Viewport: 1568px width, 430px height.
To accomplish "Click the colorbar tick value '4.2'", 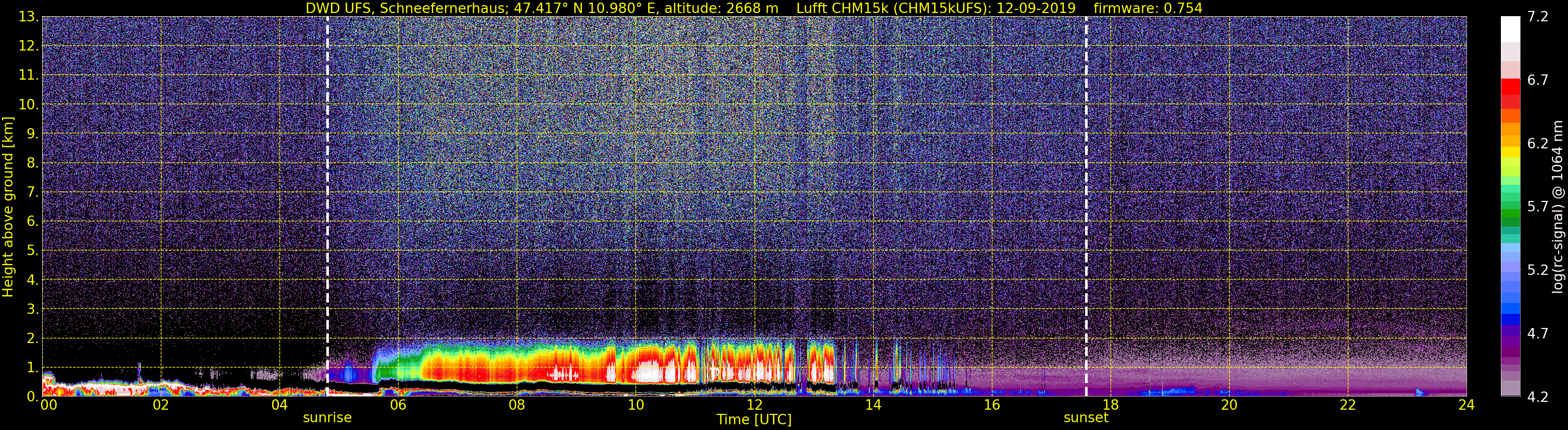I will [x=1538, y=397].
